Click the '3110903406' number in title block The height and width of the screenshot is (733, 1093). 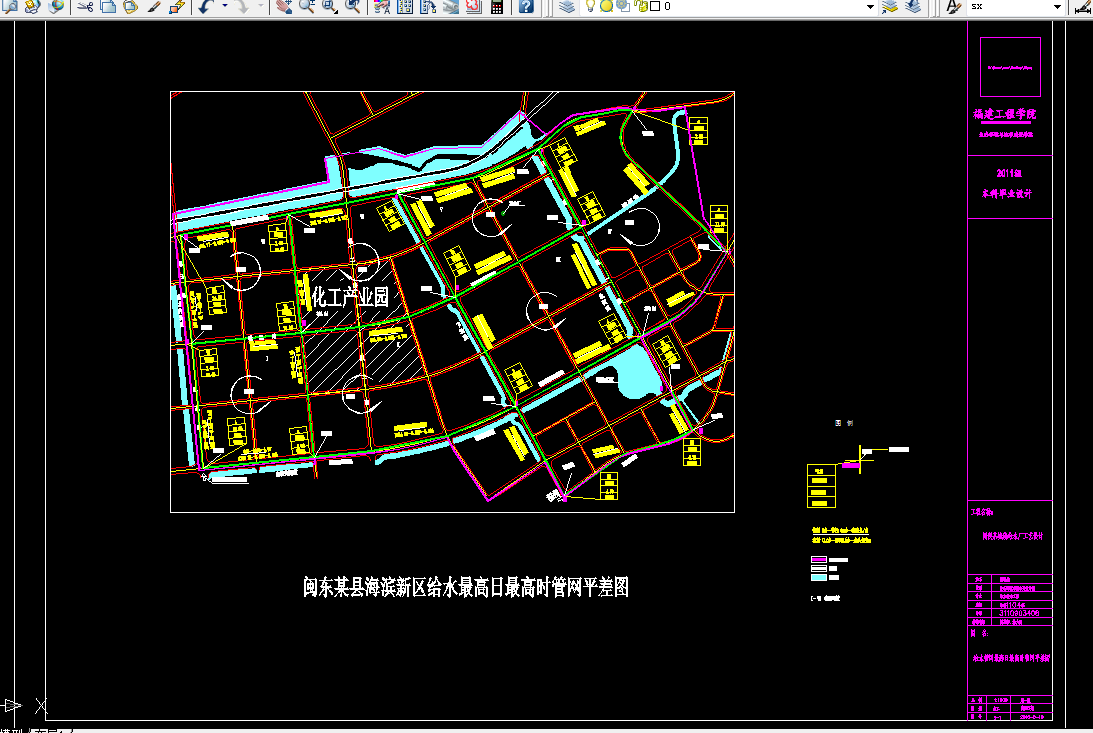1019,613
